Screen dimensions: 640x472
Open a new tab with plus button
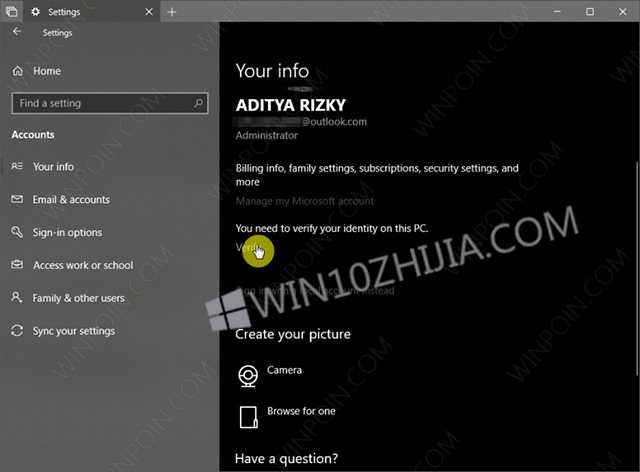pos(172,11)
